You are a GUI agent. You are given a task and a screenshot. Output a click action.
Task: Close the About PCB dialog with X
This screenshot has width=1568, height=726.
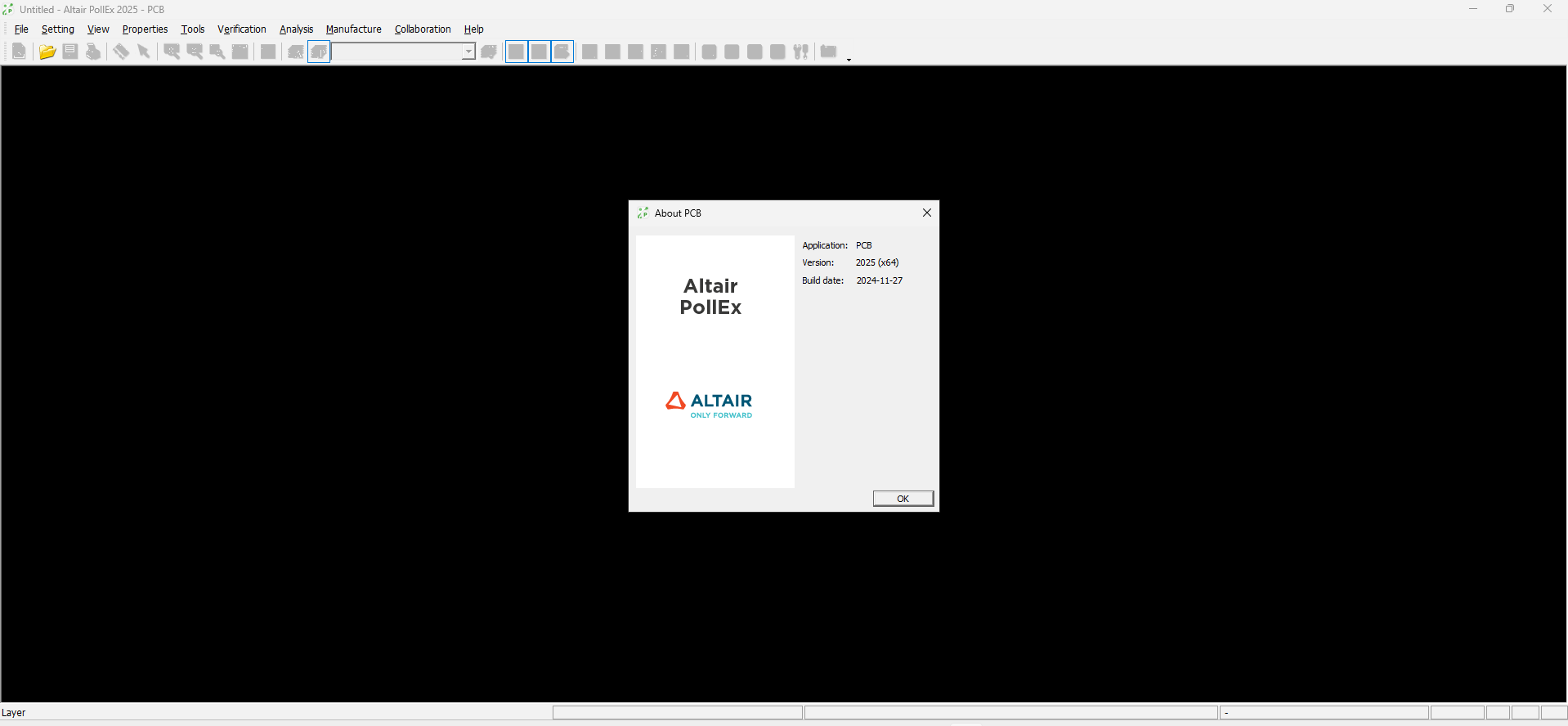(927, 213)
